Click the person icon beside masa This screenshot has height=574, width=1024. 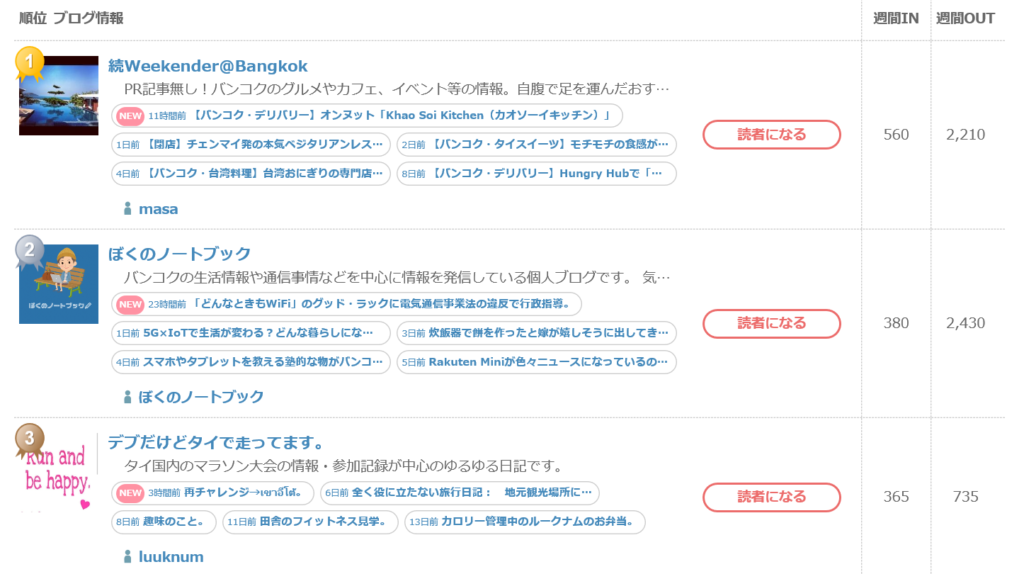tap(127, 209)
